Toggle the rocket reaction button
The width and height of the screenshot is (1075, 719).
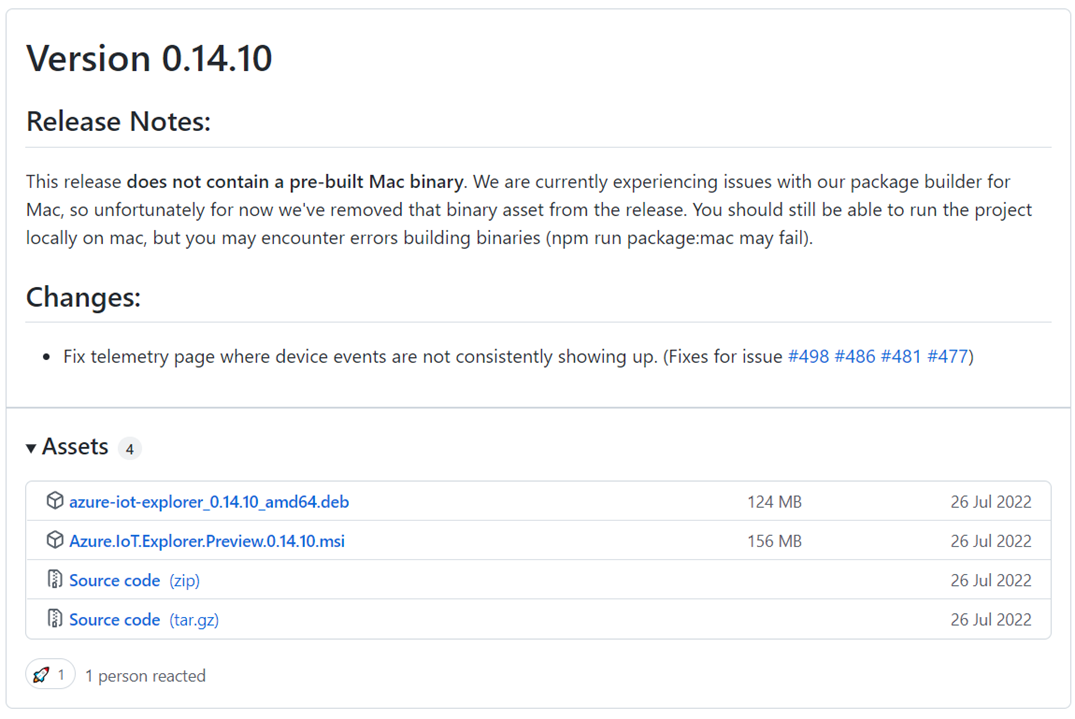[x=50, y=675]
